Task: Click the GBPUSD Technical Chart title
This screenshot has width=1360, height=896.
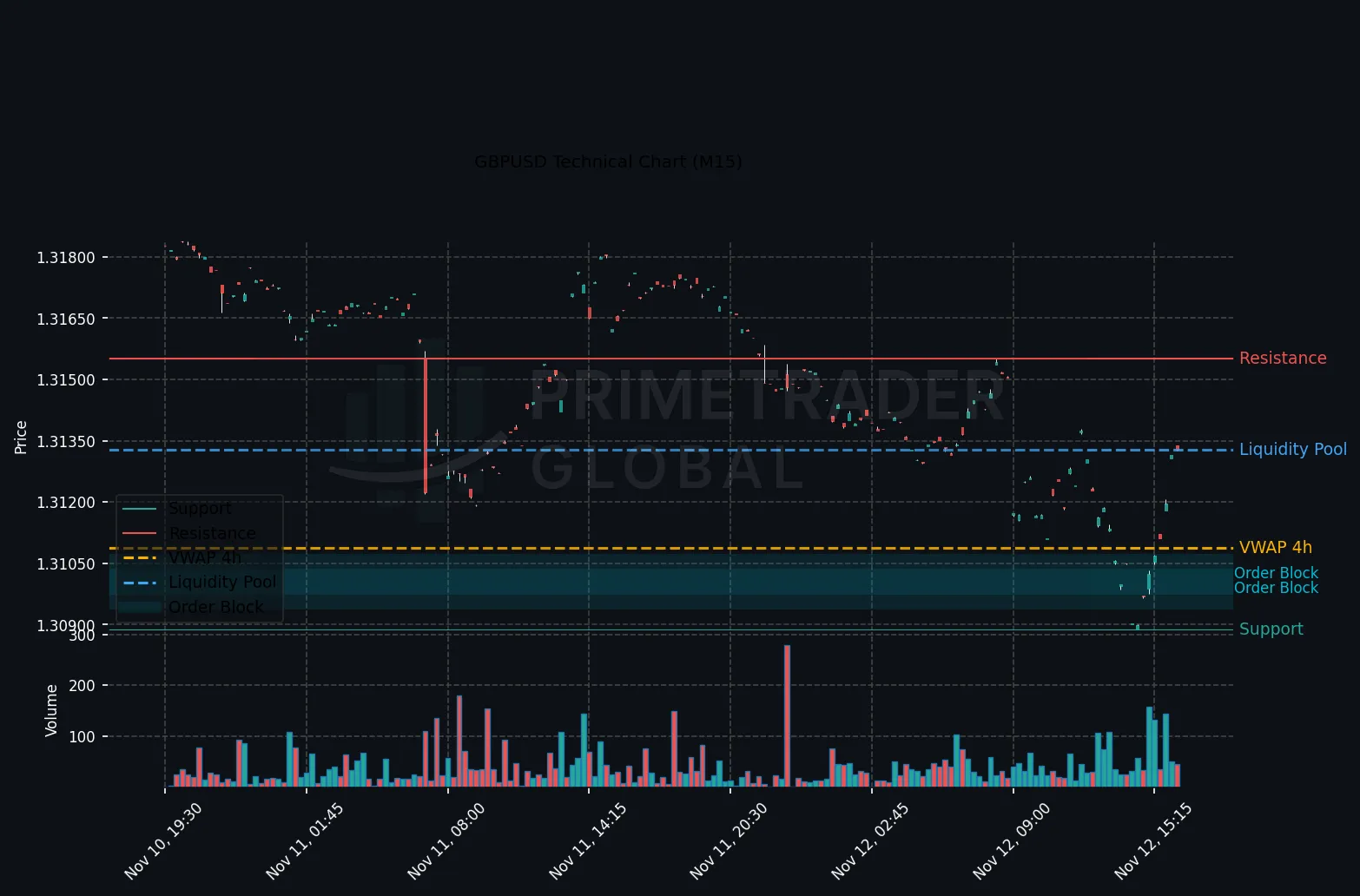Action: [x=608, y=162]
